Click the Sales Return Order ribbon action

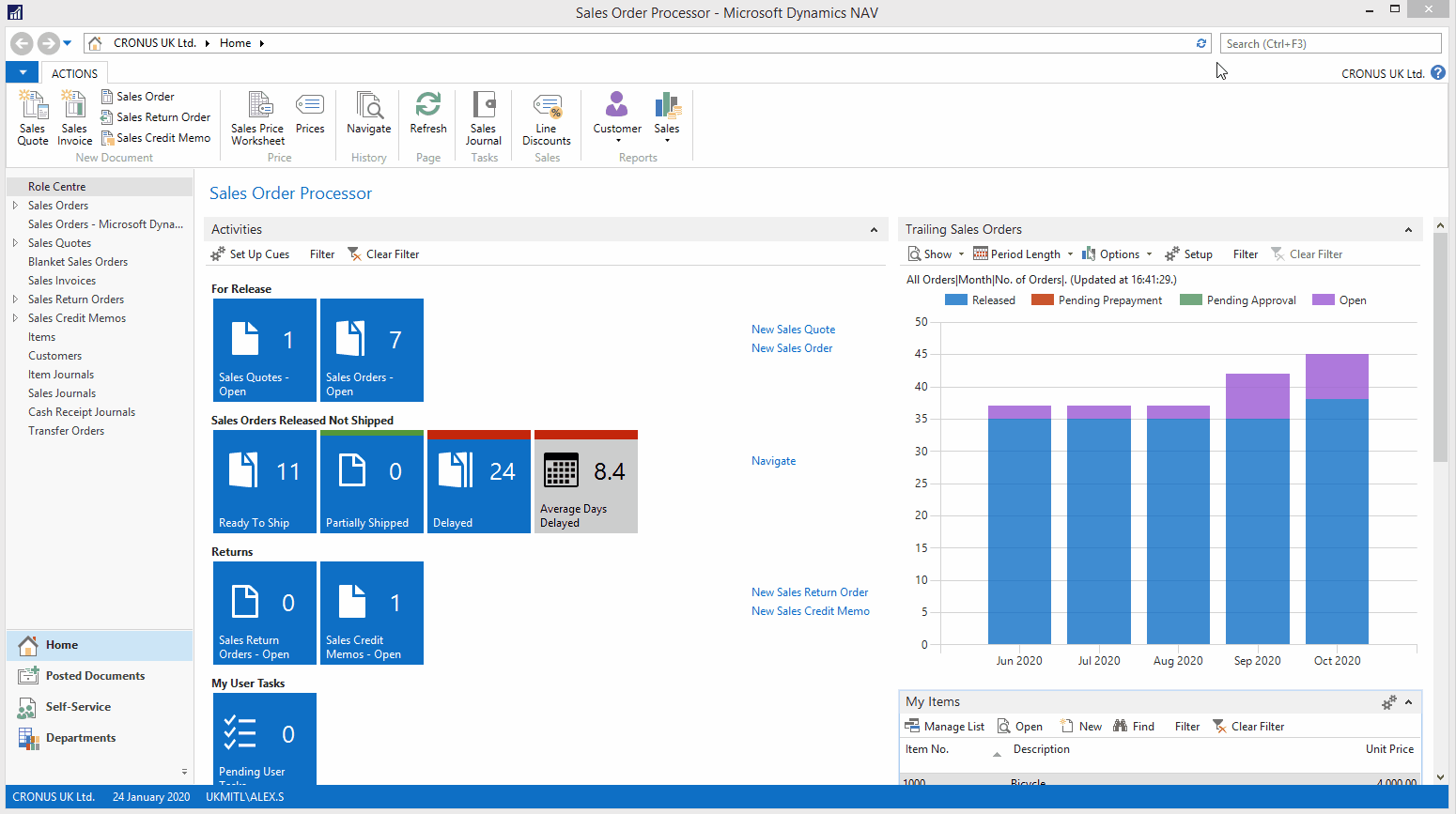155,117
